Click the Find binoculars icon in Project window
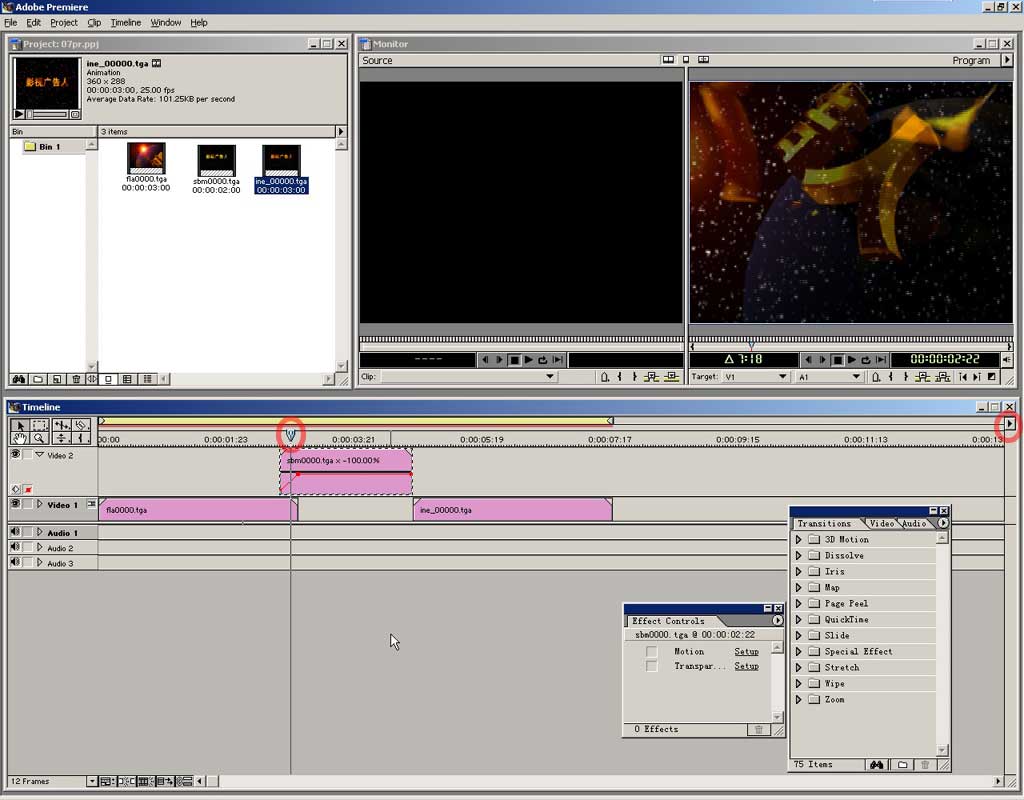The width and height of the screenshot is (1024, 800). (18, 379)
